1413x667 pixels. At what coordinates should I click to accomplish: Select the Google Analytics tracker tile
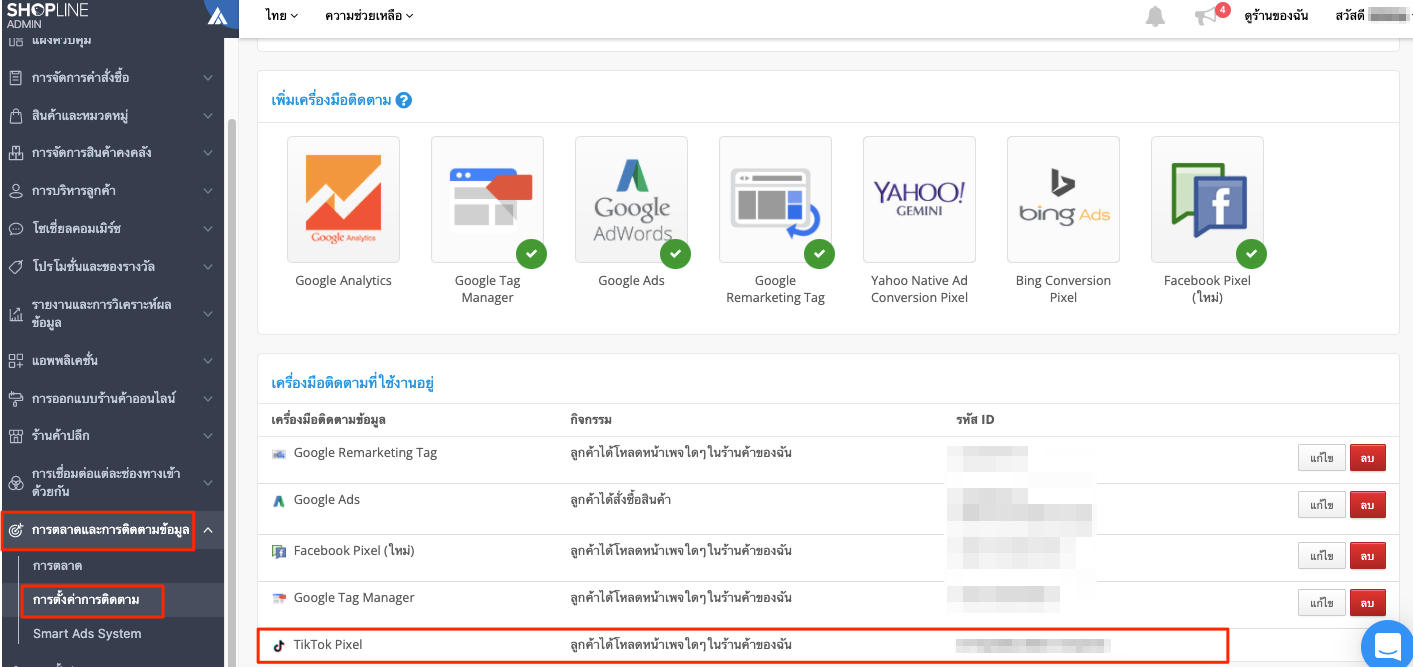tap(343, 199)
